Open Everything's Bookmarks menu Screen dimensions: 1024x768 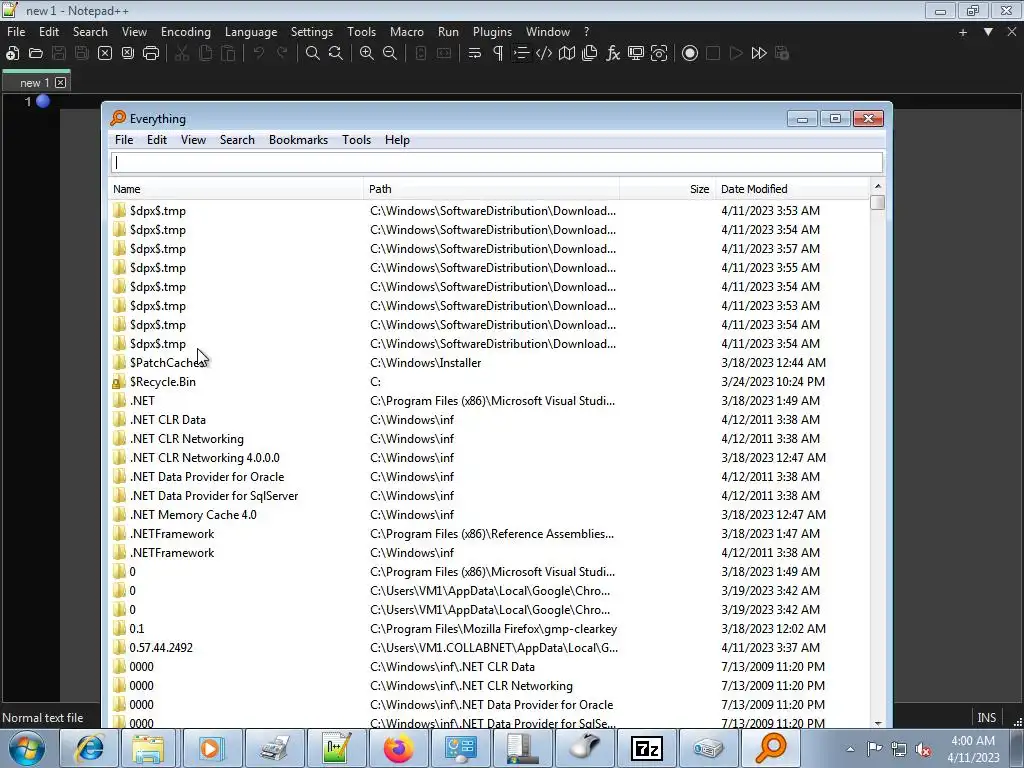tap(298, 140)
